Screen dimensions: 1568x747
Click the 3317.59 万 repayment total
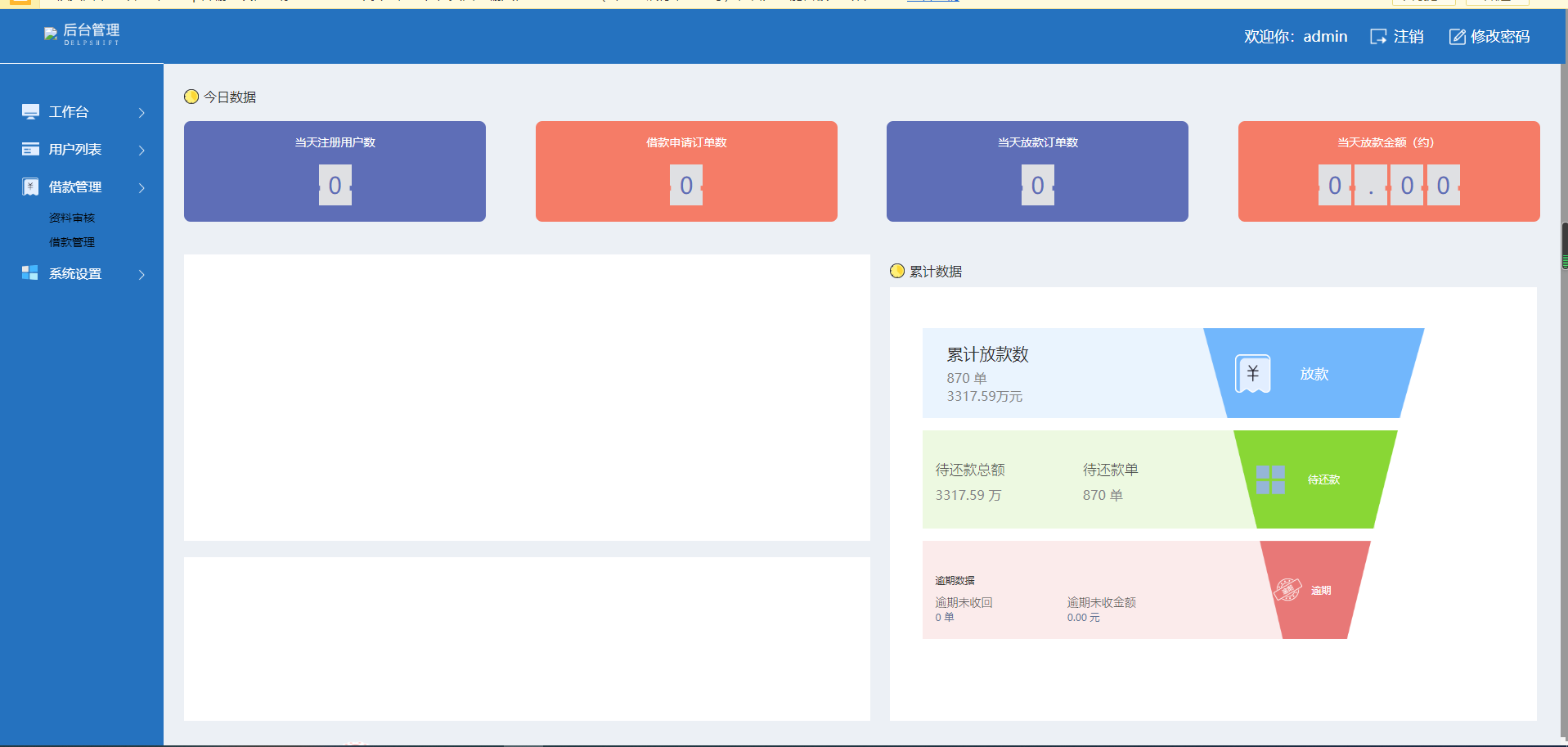pyautogui.click(x=968, y=495)
